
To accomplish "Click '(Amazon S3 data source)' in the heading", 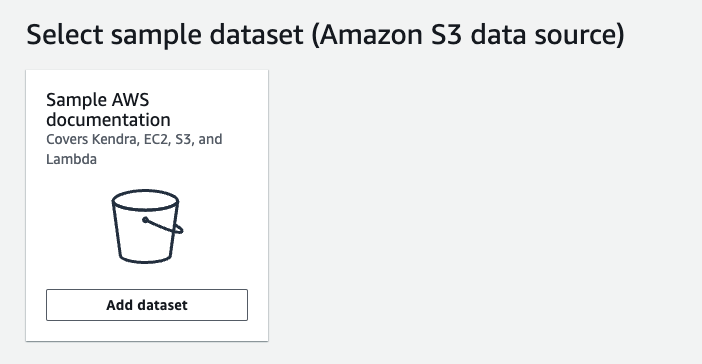I will (468, 35).
